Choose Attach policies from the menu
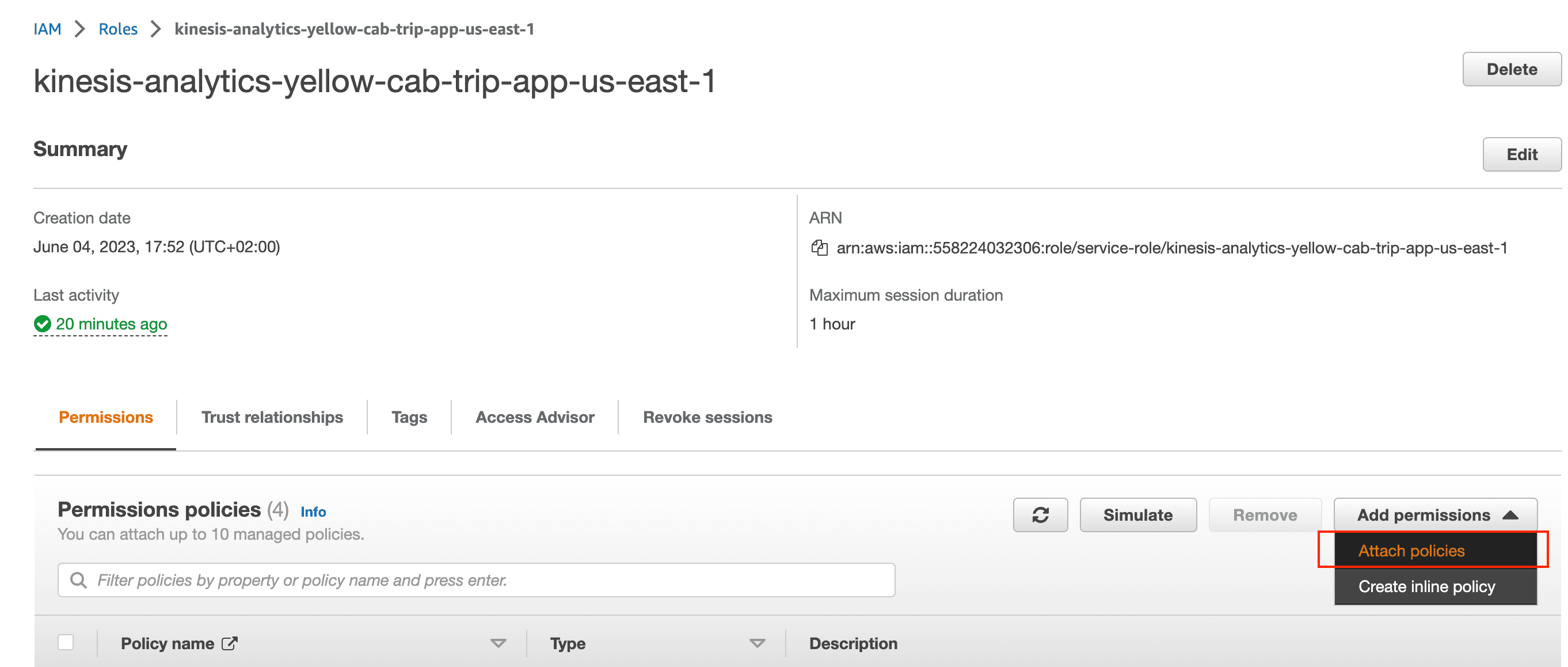The height and width of the screenshot is (667, 1568). coord(1435,551)
